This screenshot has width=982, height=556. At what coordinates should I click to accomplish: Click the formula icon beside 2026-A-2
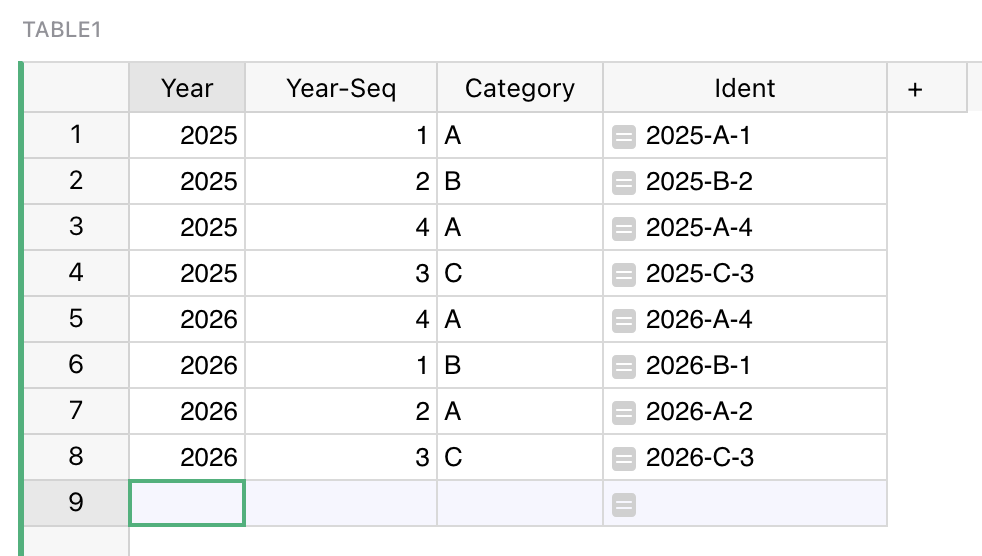(x=623, y=412)
